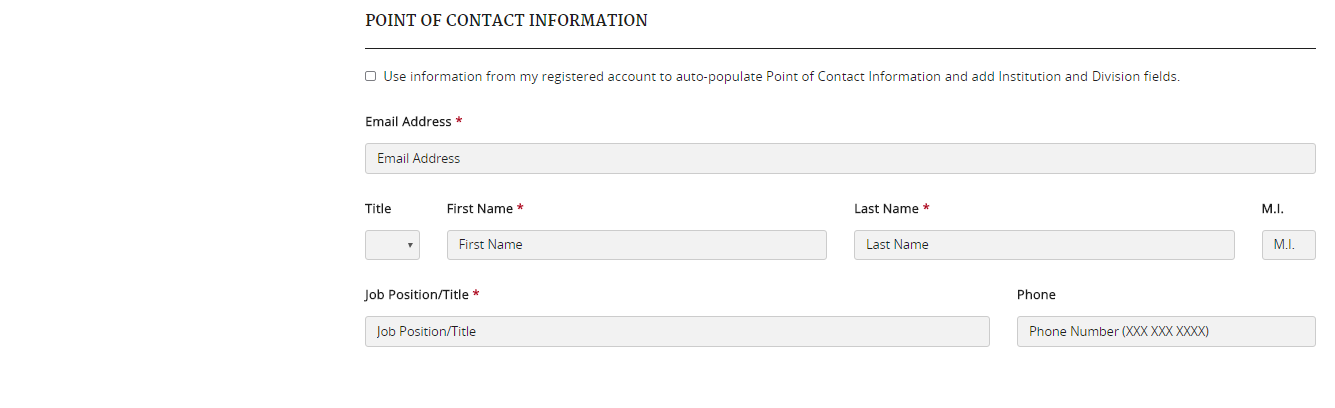The image size is (1335, 408).
Task: Click the Email Address field label
Action: 408,122
